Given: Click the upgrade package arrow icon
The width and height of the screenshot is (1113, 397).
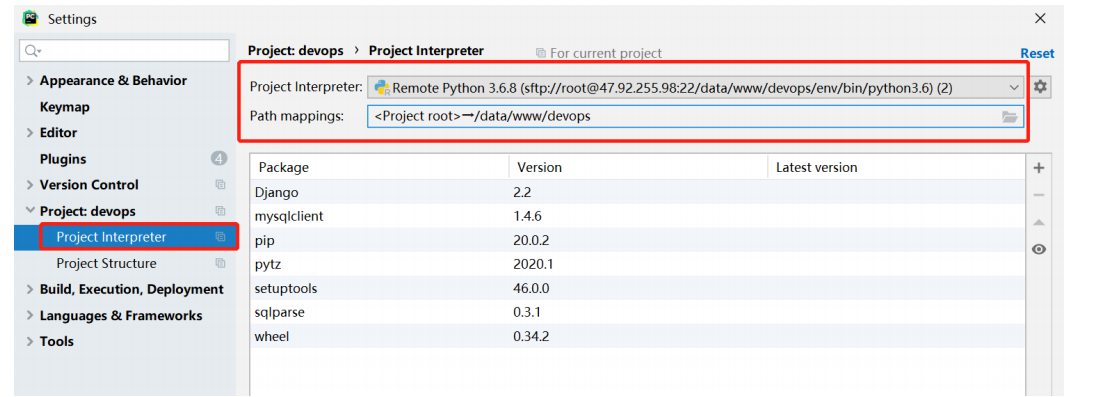Looking at the screenshot, I should tap(1038, 222).
